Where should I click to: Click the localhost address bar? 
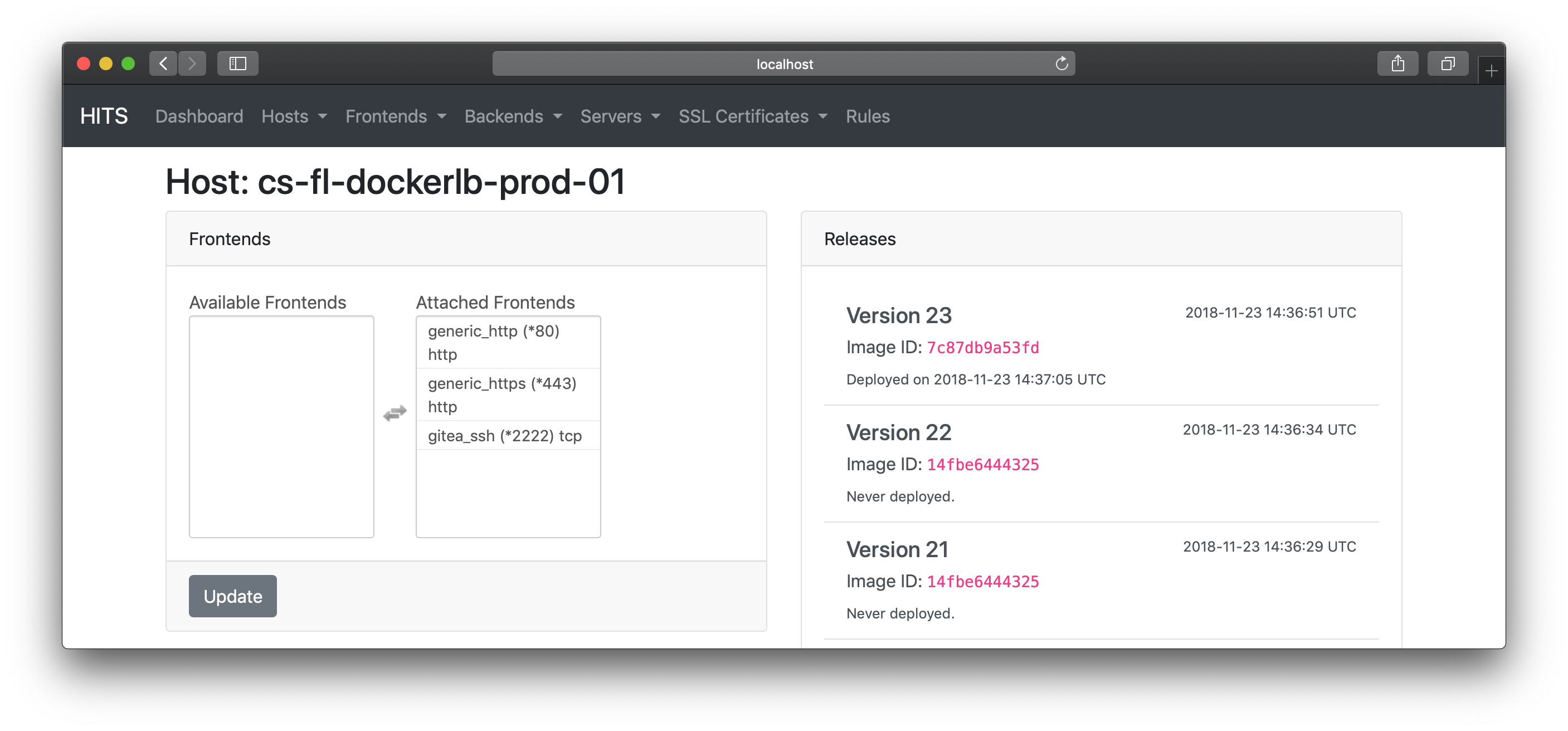coord(783,64)
